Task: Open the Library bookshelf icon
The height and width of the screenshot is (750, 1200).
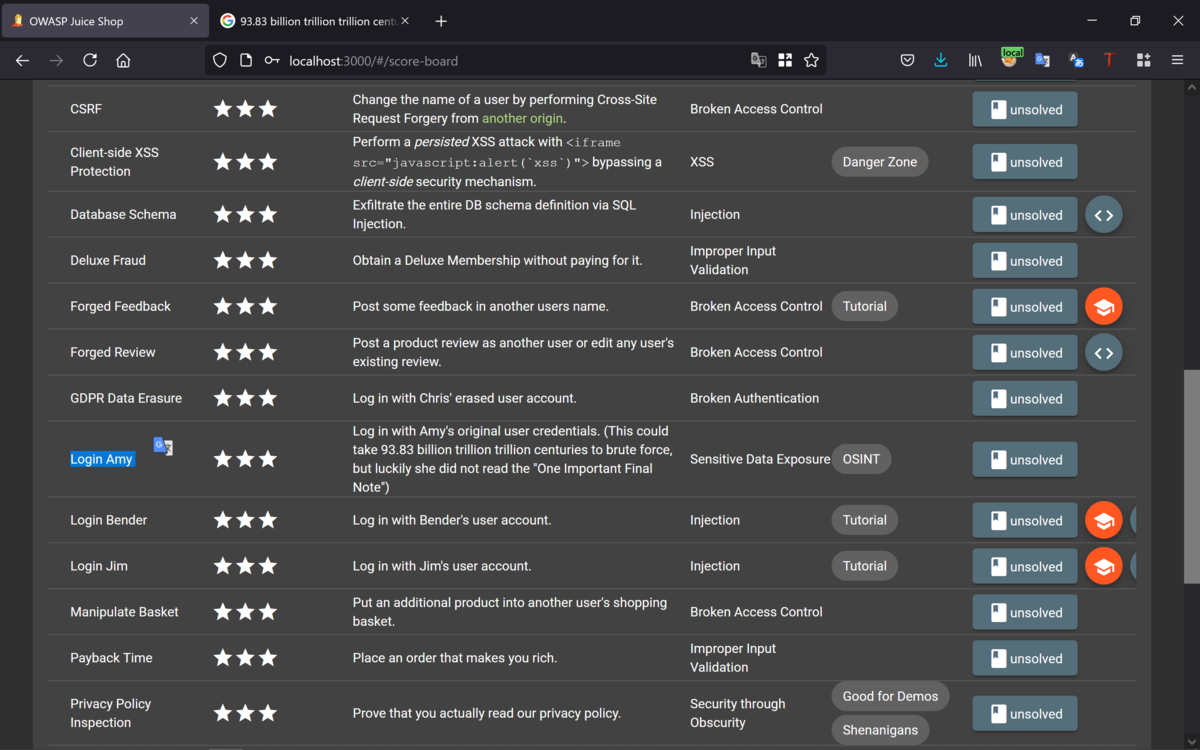Action: point(975,60)
